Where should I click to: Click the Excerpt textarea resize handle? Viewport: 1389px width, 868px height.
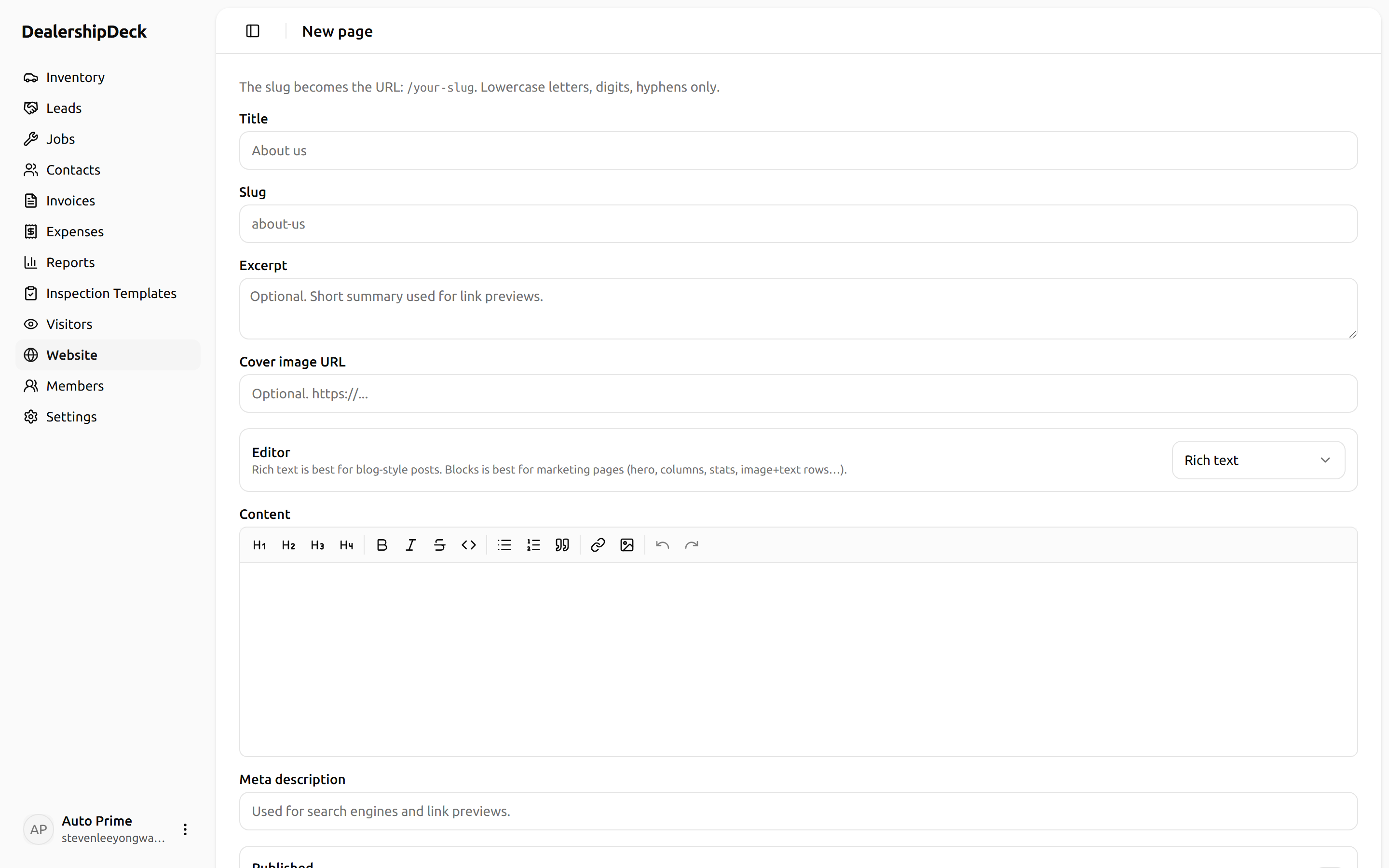pyautogui.click(x=1352, y=334)
